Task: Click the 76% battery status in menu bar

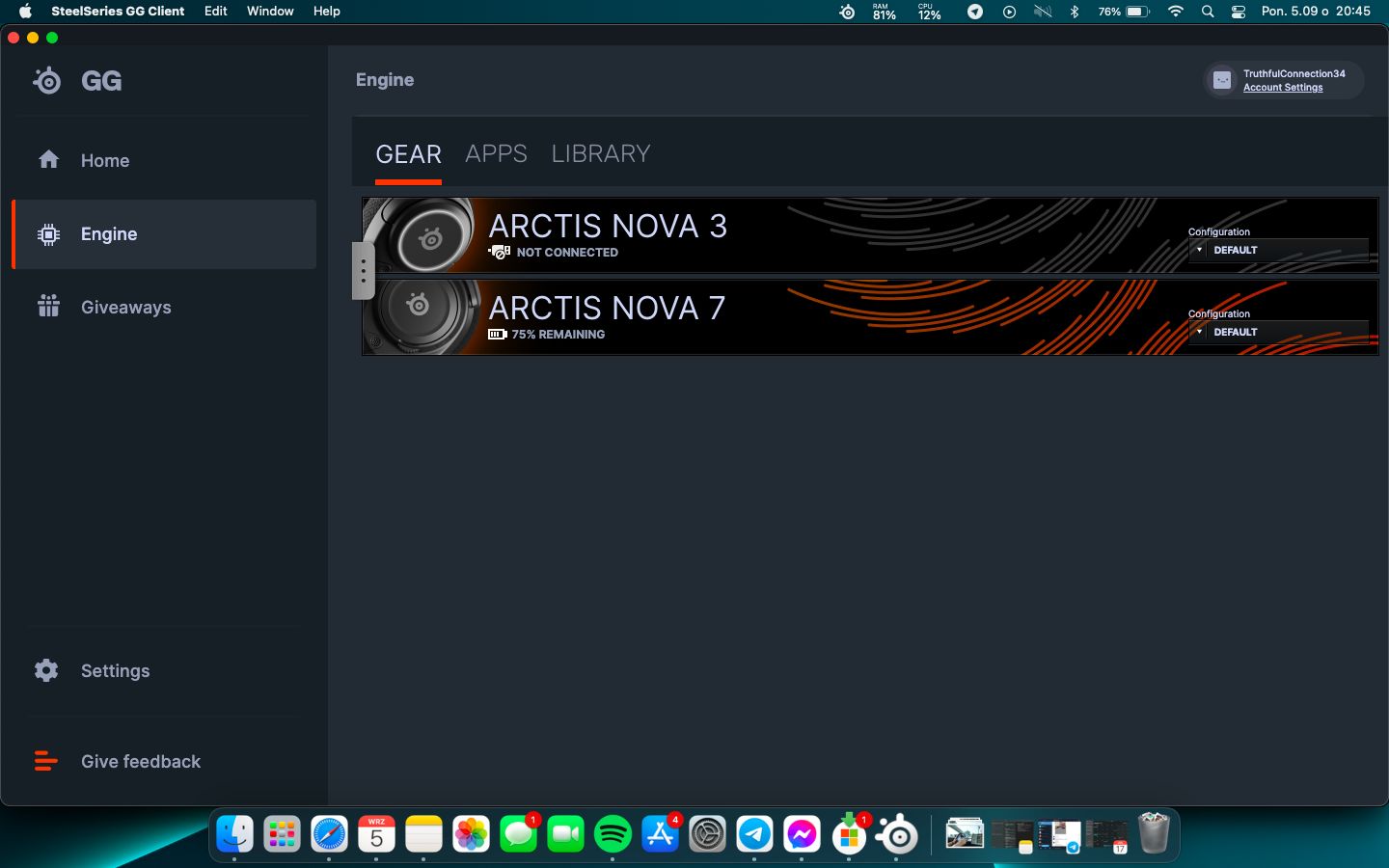Action: tap(1124, 12)
